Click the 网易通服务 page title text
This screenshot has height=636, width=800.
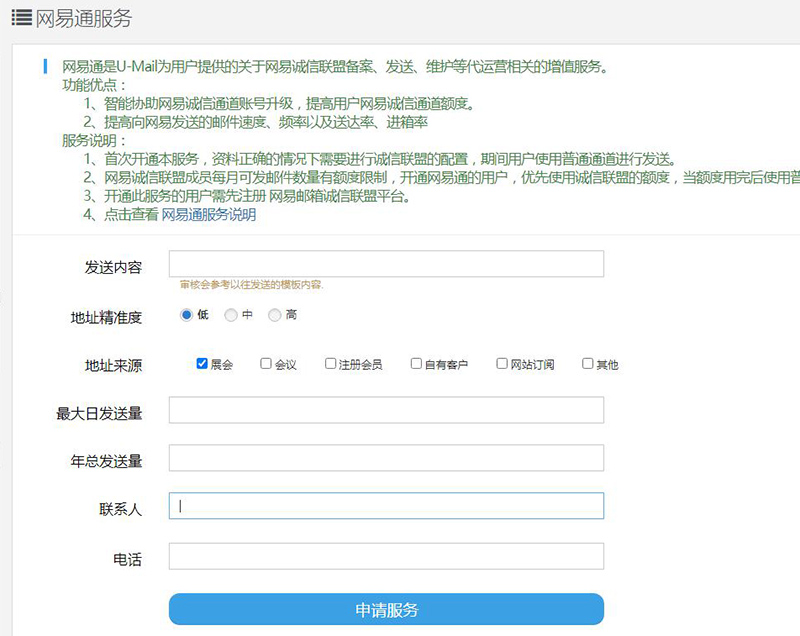click(x=84, y=18)
